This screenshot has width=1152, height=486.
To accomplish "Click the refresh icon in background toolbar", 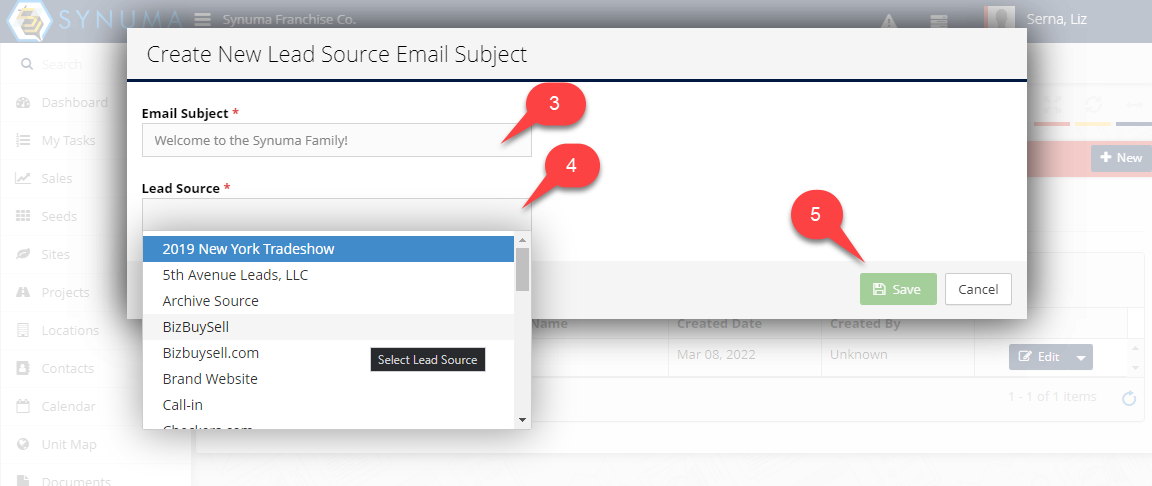I will [x=1093, y=104].
